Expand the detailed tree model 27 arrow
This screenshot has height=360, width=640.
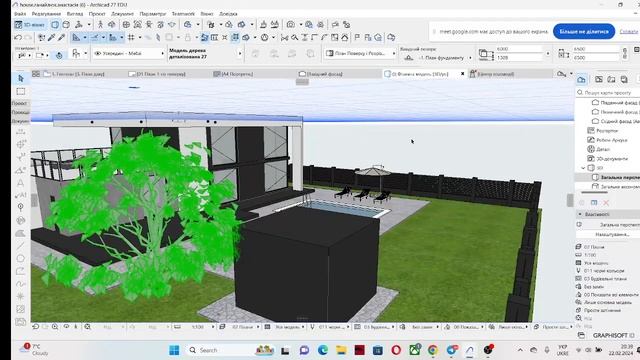click(240, 53)
